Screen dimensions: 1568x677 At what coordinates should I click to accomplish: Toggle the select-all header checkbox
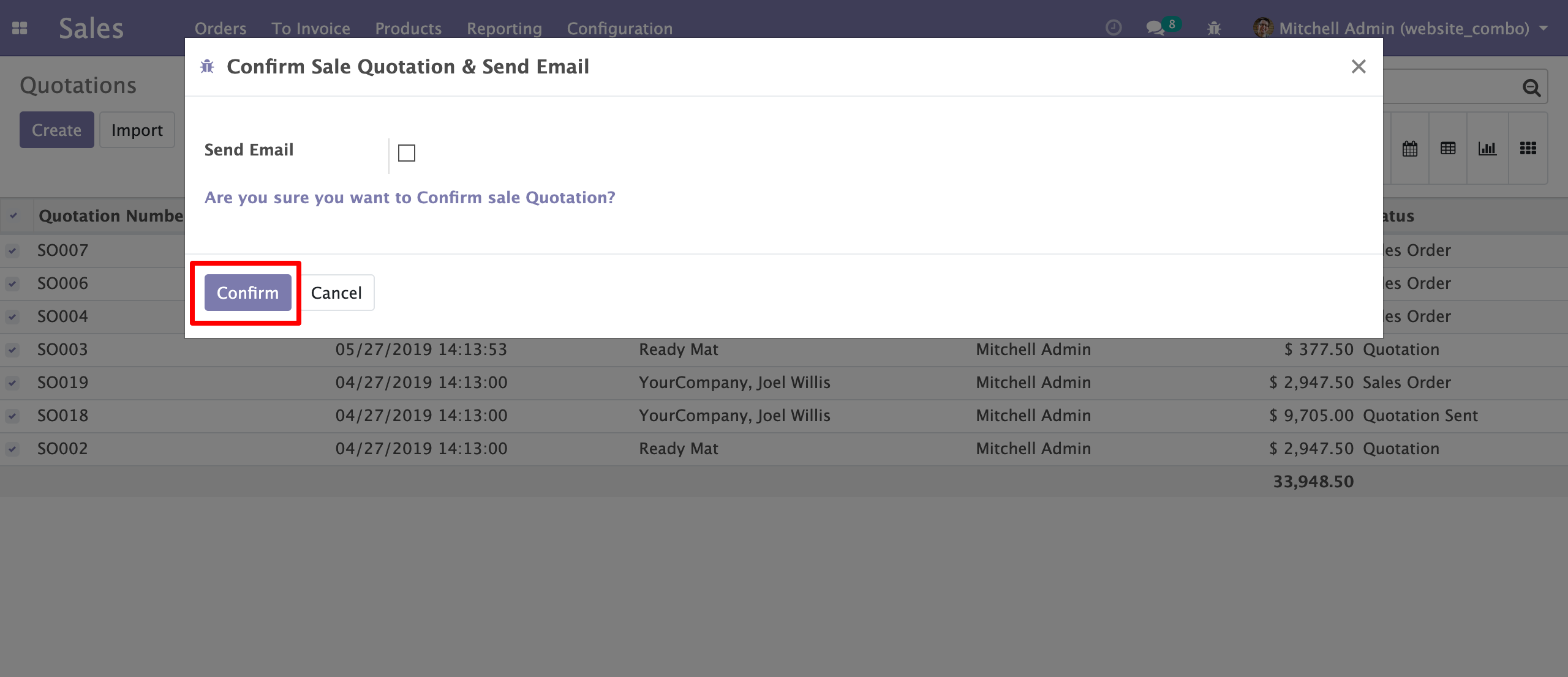click(13, 215)
